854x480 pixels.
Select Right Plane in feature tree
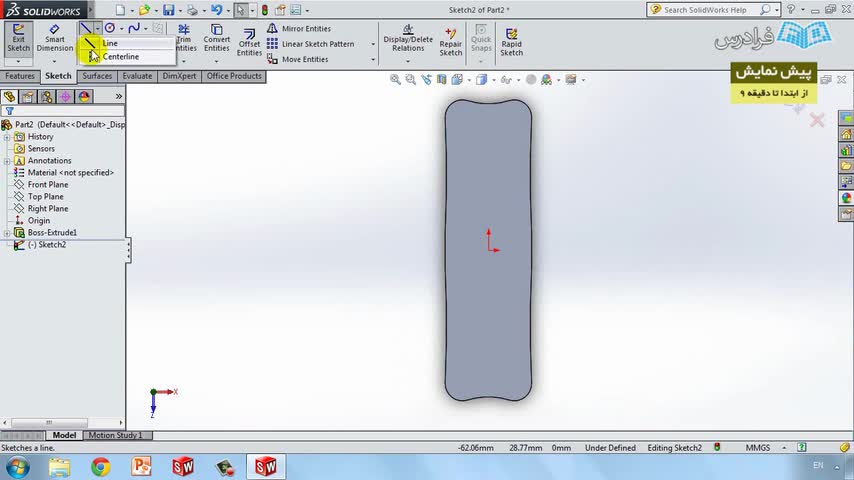coord(41,209)
